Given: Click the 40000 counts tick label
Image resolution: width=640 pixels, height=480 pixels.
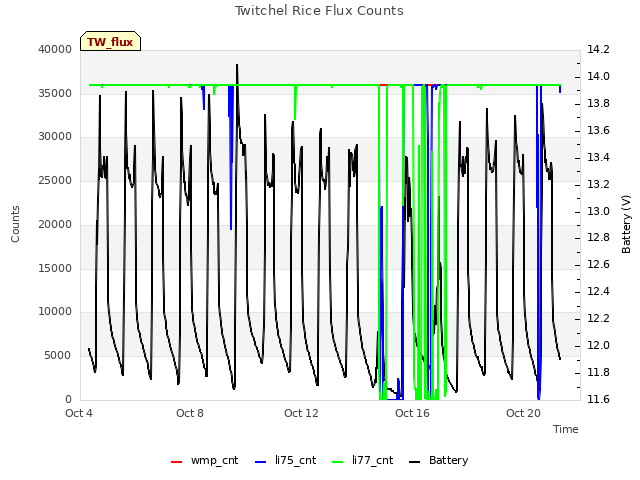Looking at the screenshot, I should pyautogui.click(x=55, y=49).
